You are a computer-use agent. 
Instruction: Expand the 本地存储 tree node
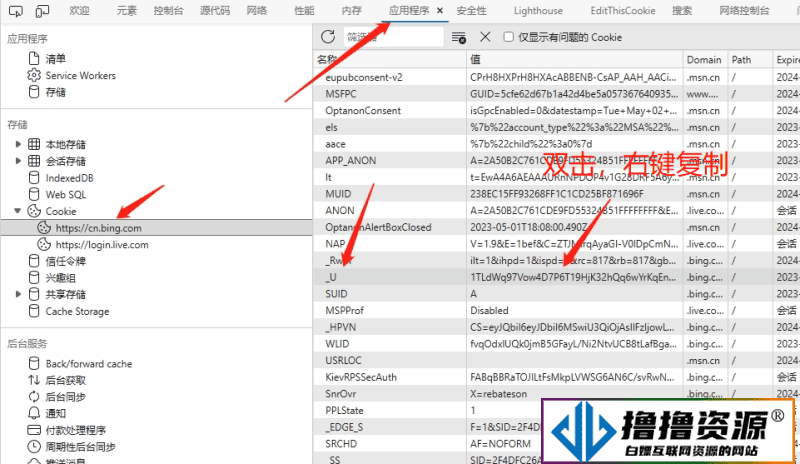pos(18,144)
